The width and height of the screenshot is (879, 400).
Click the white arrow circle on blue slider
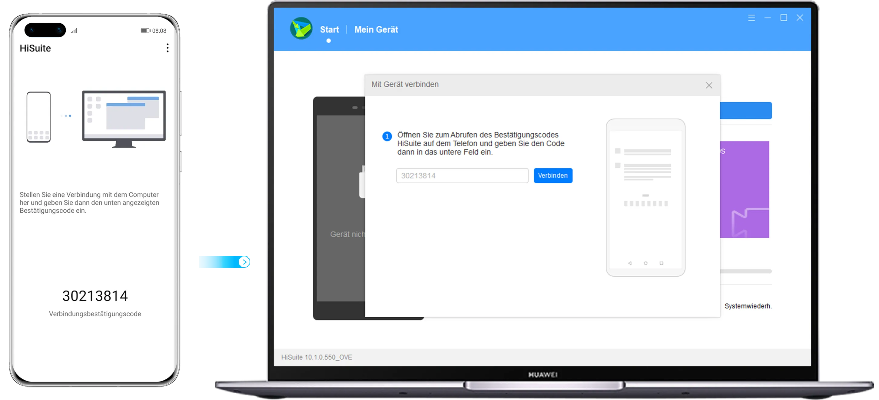pyautogui.click(x=244, y=261)
